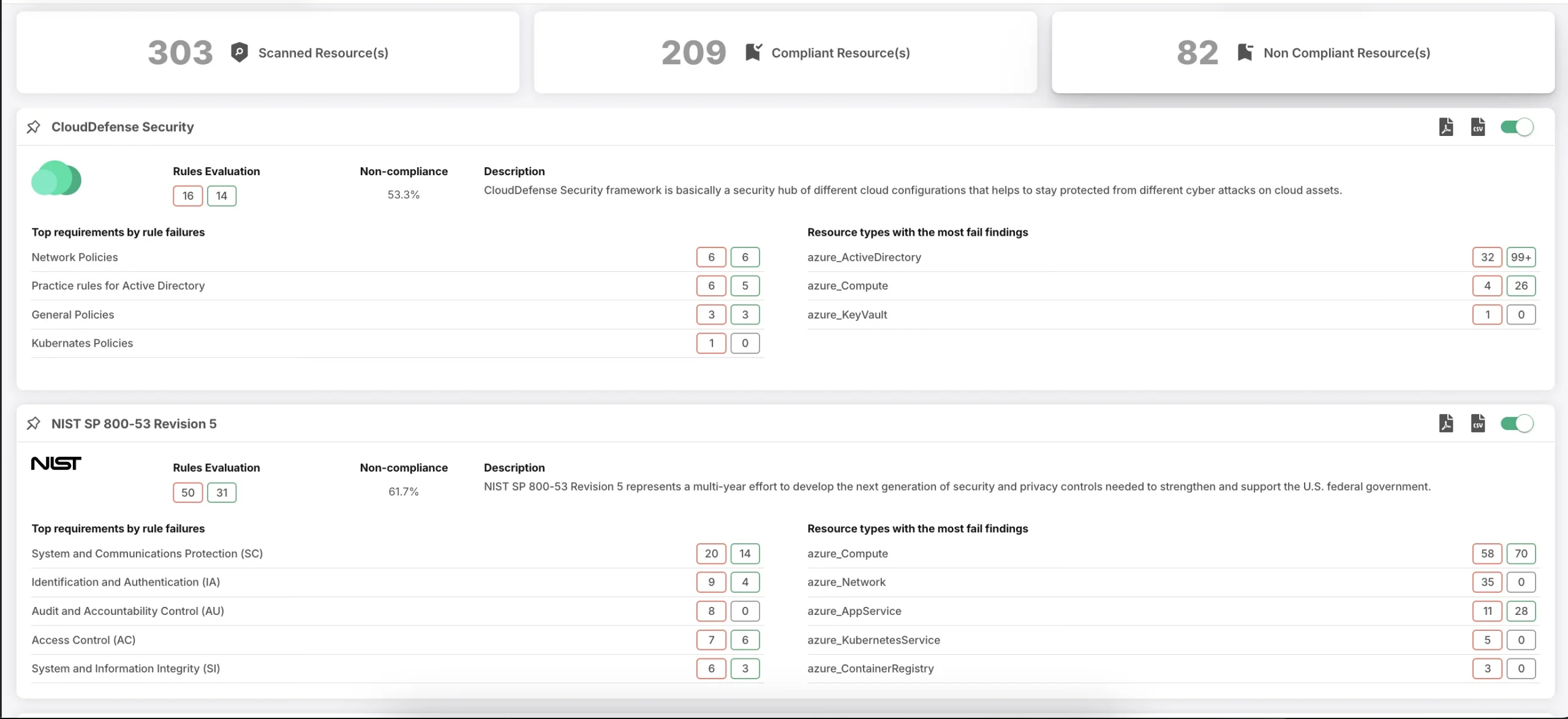Screen dimensions: 1568x719
Task: Click the 16 failed rules badge
Action: coord(188,196)
